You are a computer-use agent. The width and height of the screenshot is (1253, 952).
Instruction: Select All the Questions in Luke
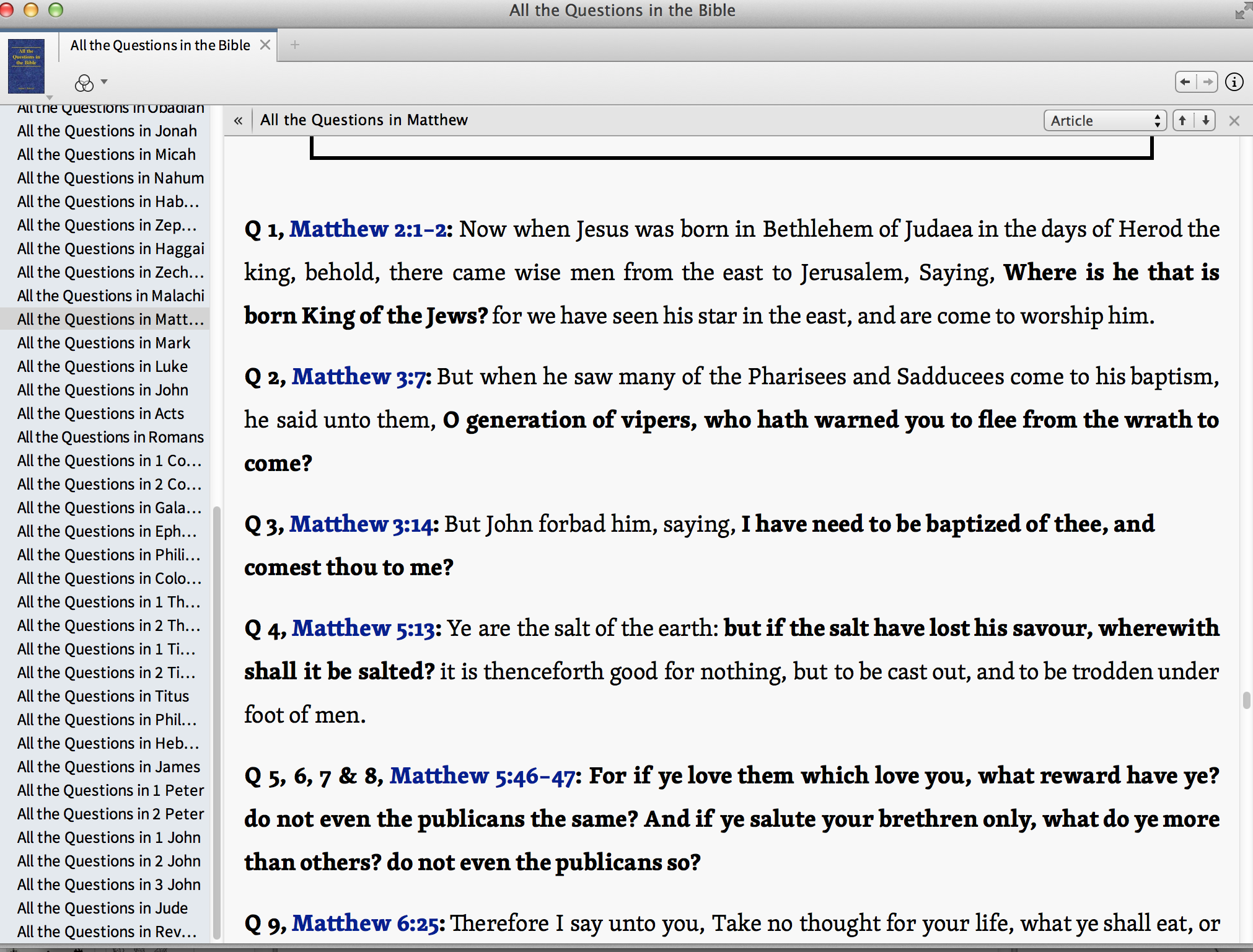102,366
